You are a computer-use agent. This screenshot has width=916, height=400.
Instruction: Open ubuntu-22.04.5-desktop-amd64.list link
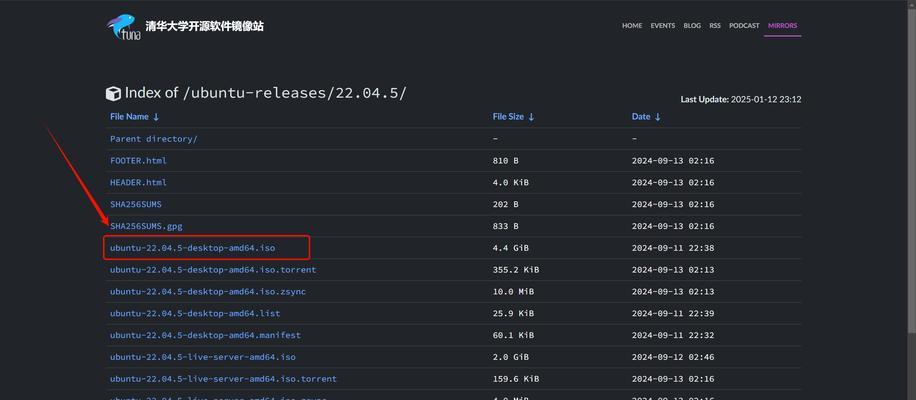click(x=195, y=314)
